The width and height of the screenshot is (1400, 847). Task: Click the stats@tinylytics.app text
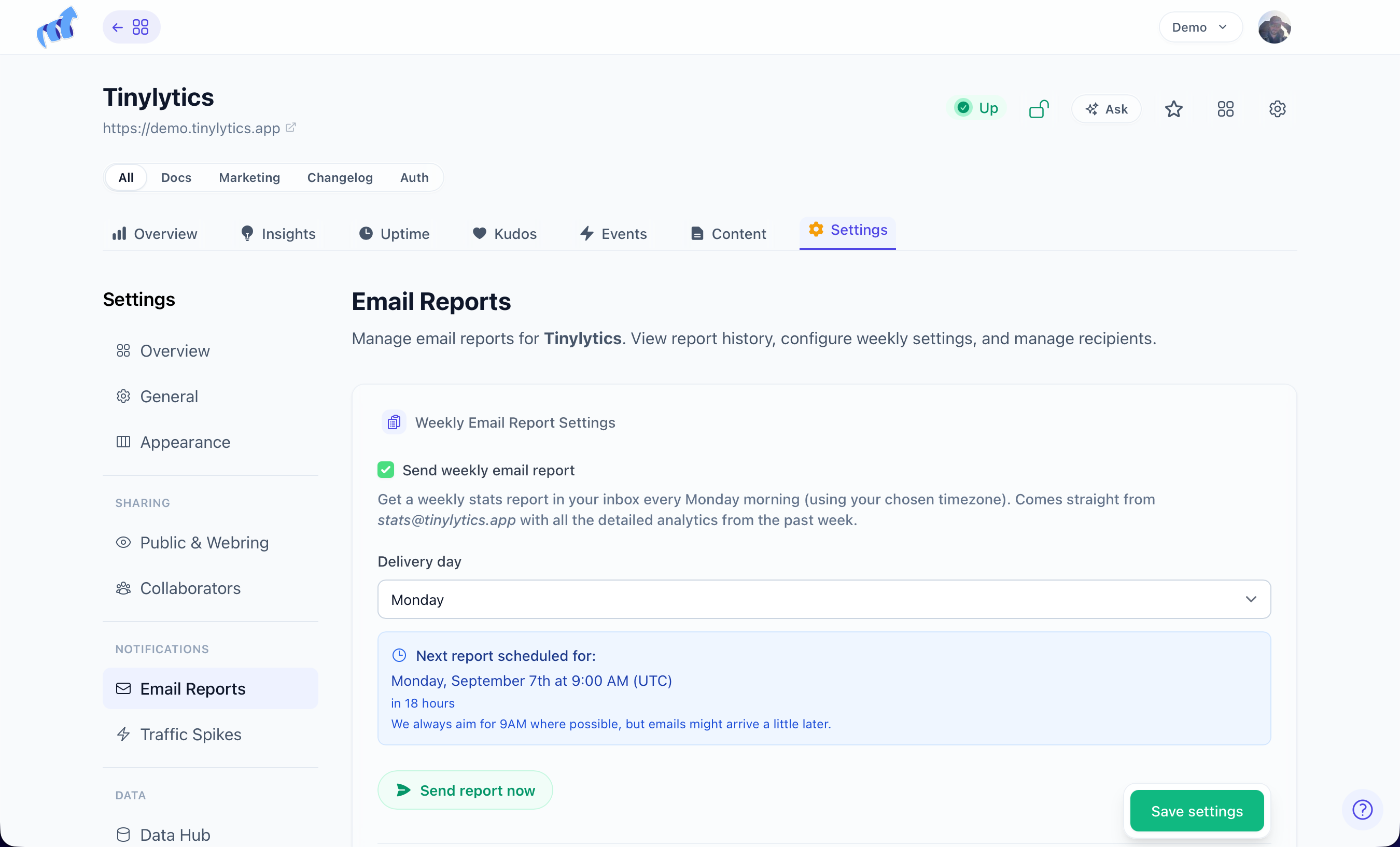coord(446,520)
